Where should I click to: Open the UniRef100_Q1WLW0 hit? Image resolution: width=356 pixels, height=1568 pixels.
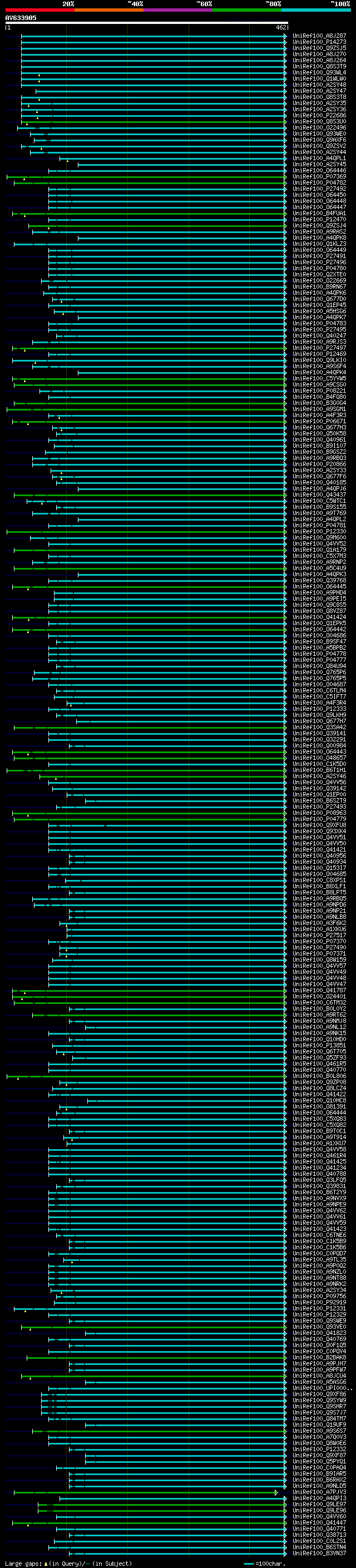tap(319, 78)
